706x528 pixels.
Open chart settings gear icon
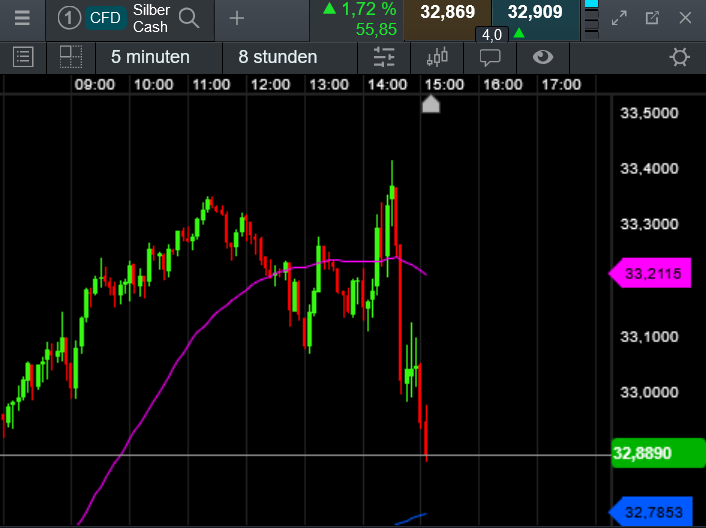tap(679, 58)
